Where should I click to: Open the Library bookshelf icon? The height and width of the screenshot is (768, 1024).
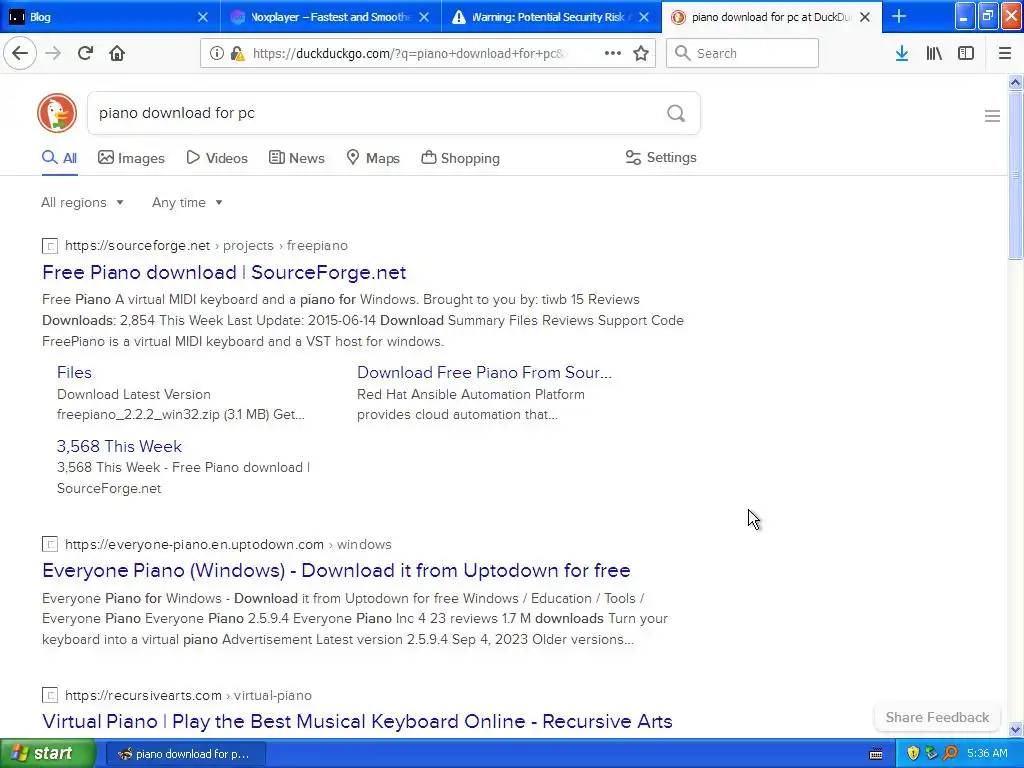point(934,54)
